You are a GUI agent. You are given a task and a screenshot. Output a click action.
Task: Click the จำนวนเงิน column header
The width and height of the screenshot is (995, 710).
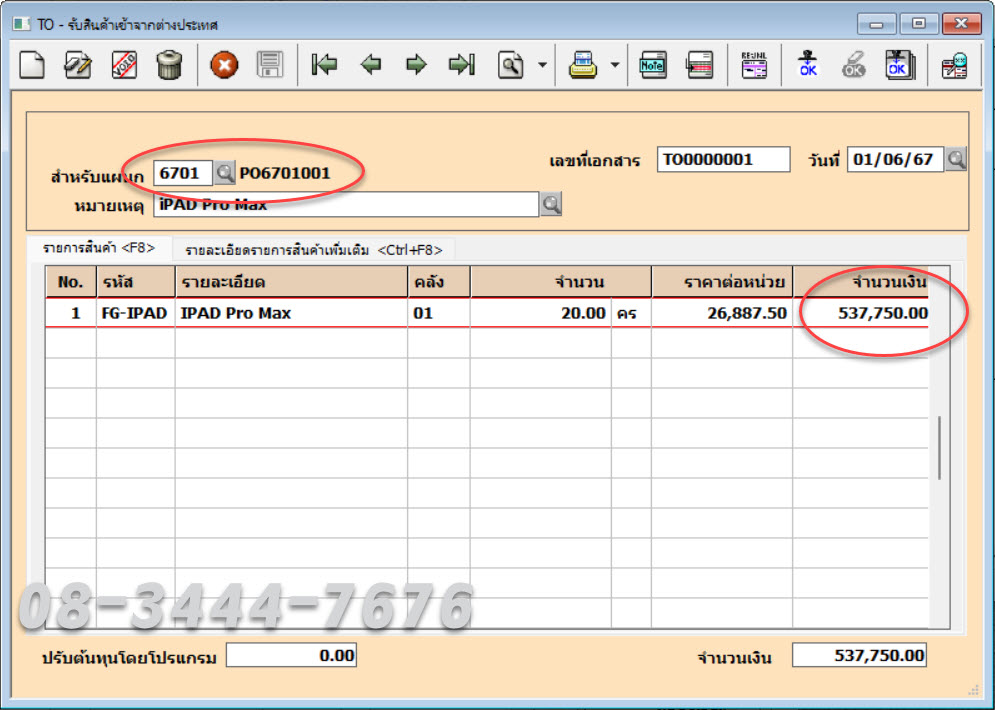coord(860,282)
